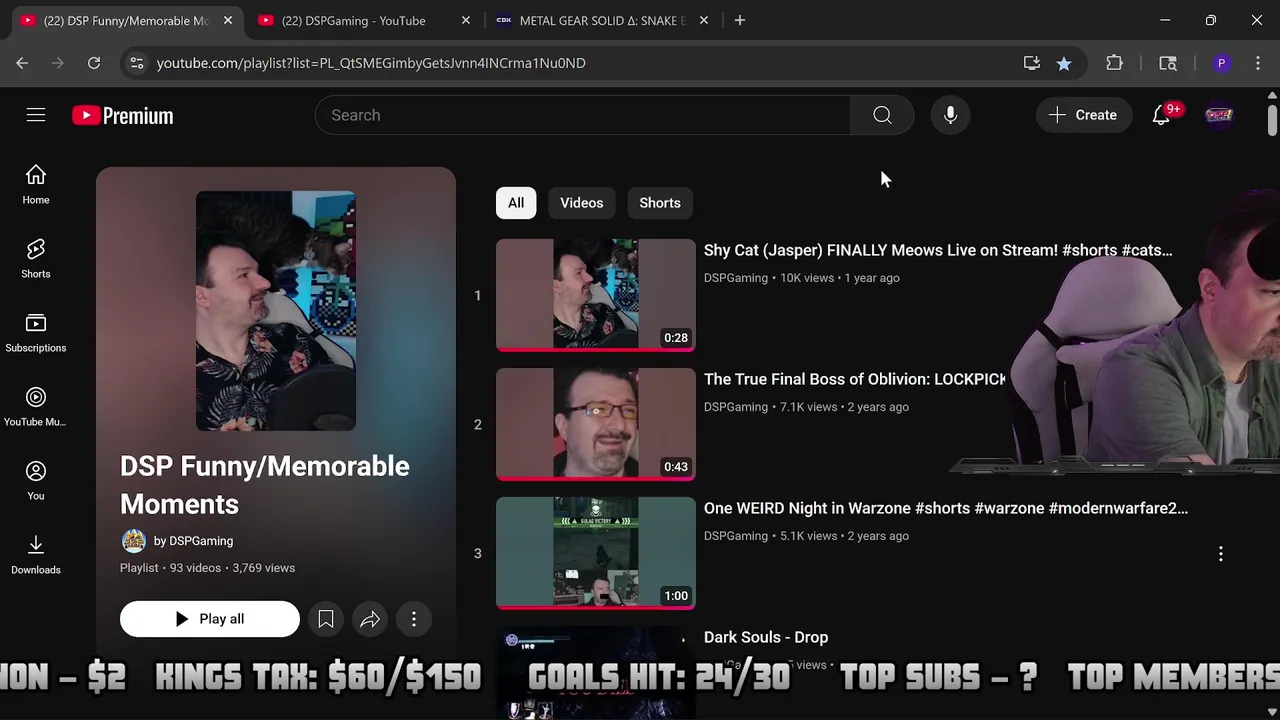Click the '3,769 views' playlist text
The width and height of the screenshot is (1280, 720).
pos(263,568)
